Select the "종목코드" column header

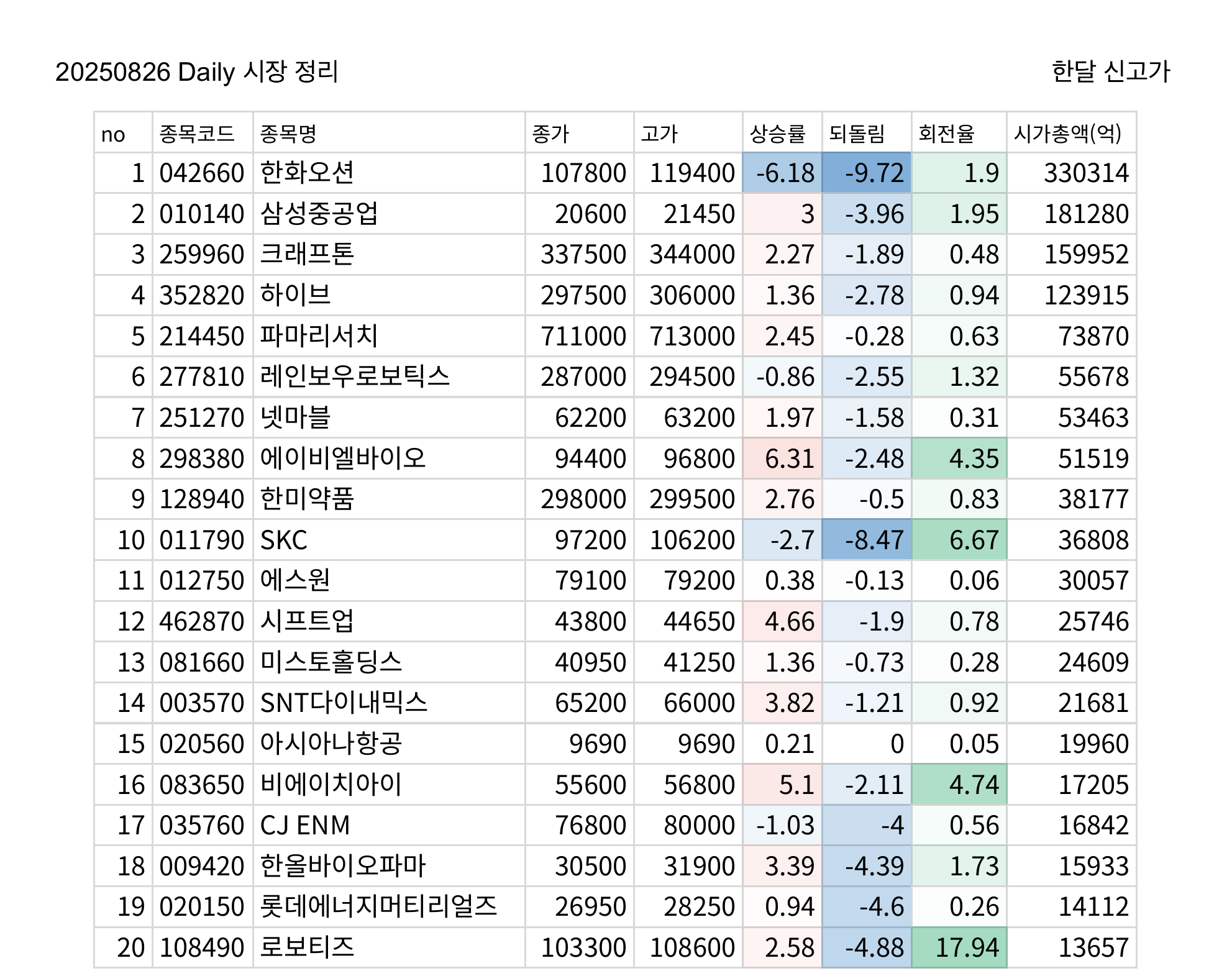tap(197, 134)
